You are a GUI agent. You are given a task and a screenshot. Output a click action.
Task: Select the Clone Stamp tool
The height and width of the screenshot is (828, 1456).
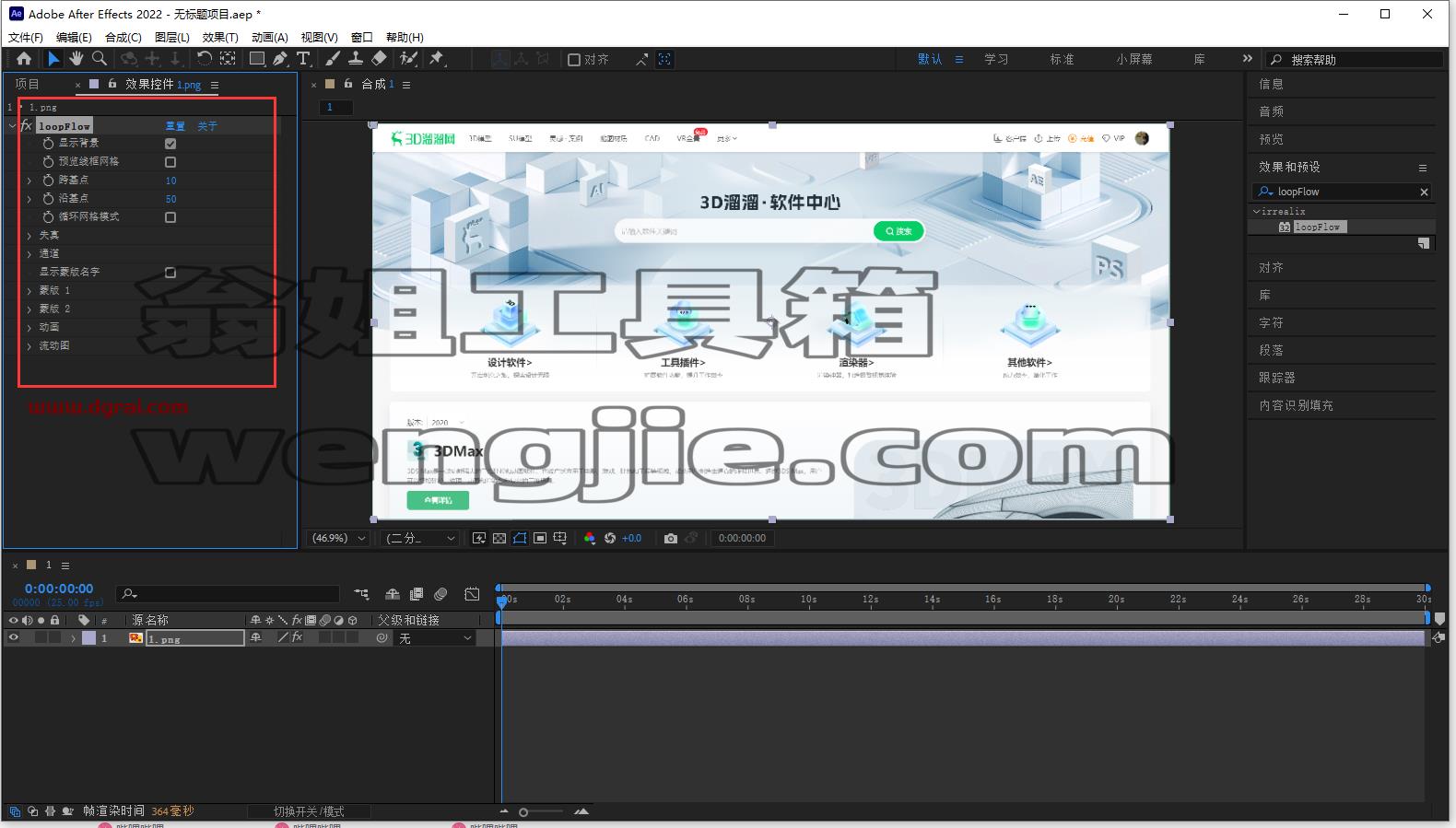(x=356, y=59)
